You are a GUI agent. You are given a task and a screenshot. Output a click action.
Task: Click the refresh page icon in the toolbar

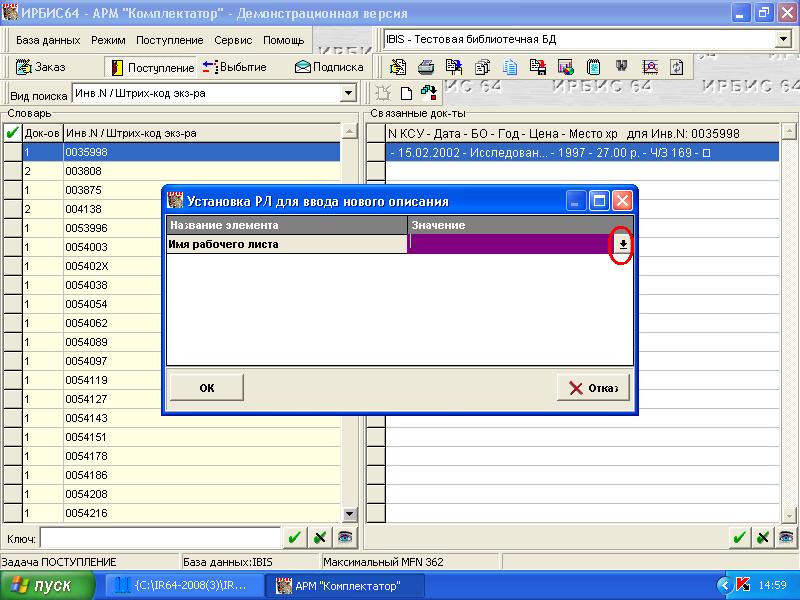677,67
